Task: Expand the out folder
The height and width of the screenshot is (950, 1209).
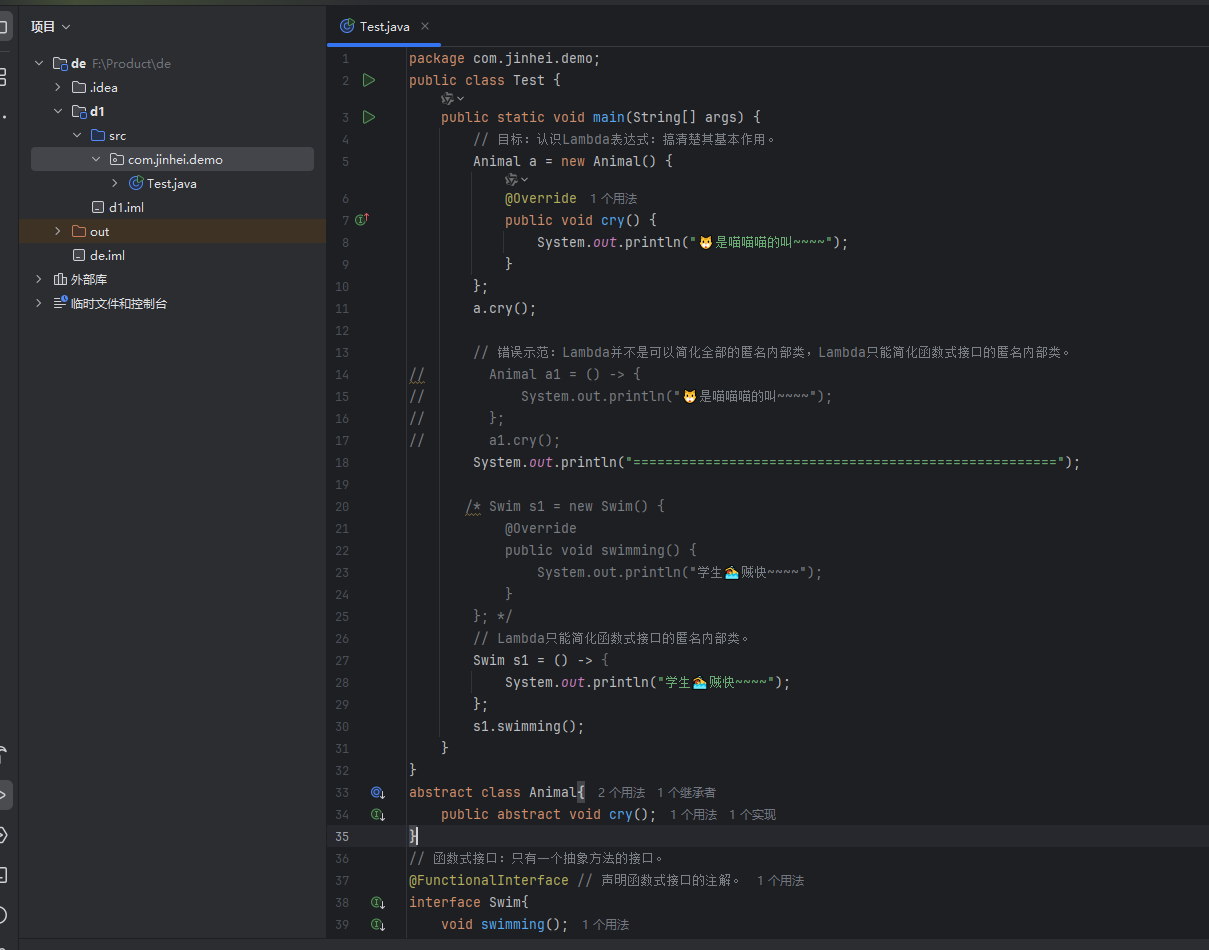Action: pos(58,231)
